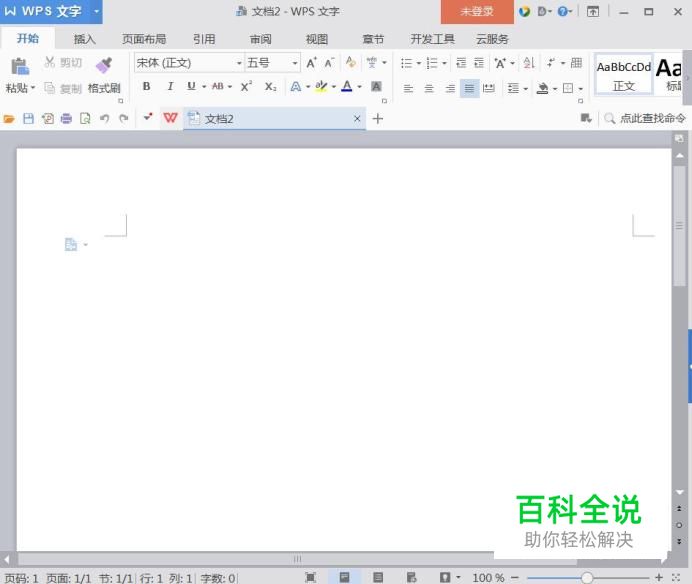
Task: Open the 引用 (References) tab
Action: tap(204, 39)
